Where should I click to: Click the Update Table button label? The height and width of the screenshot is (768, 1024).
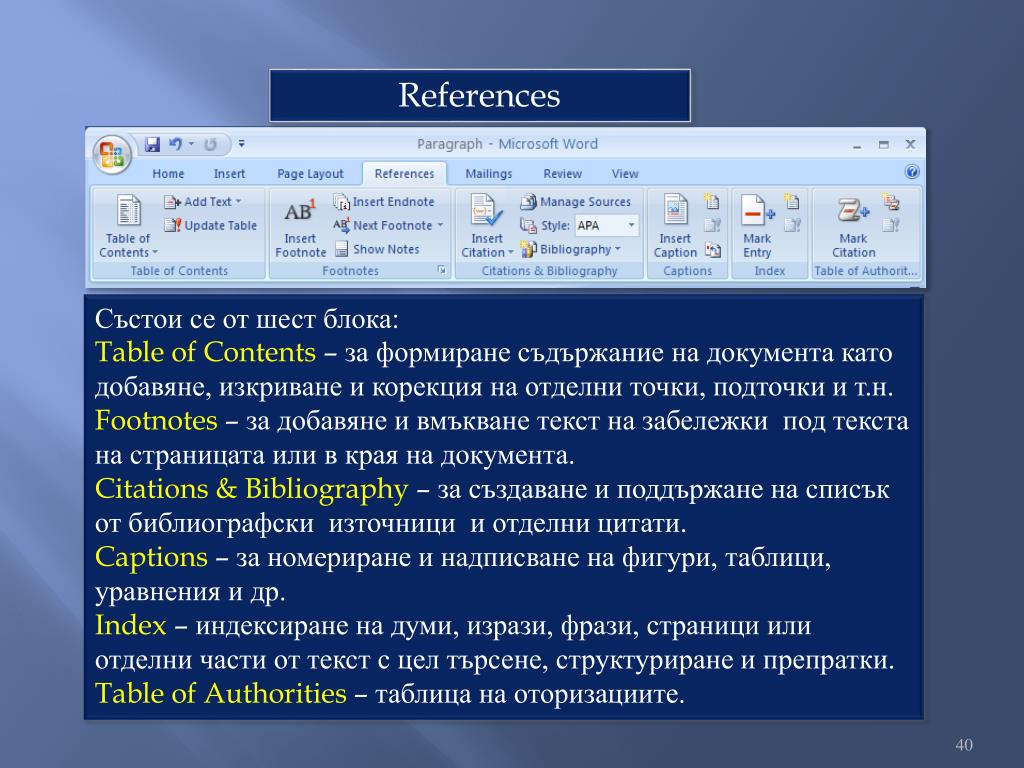coord(220,225)
